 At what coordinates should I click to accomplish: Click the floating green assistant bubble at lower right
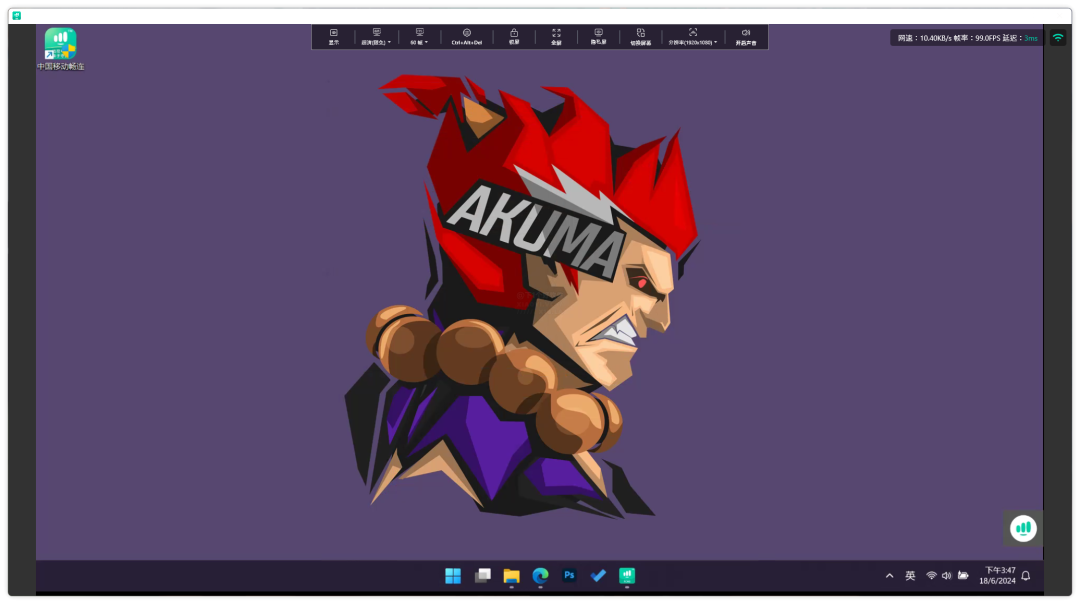click(1024, 528)
